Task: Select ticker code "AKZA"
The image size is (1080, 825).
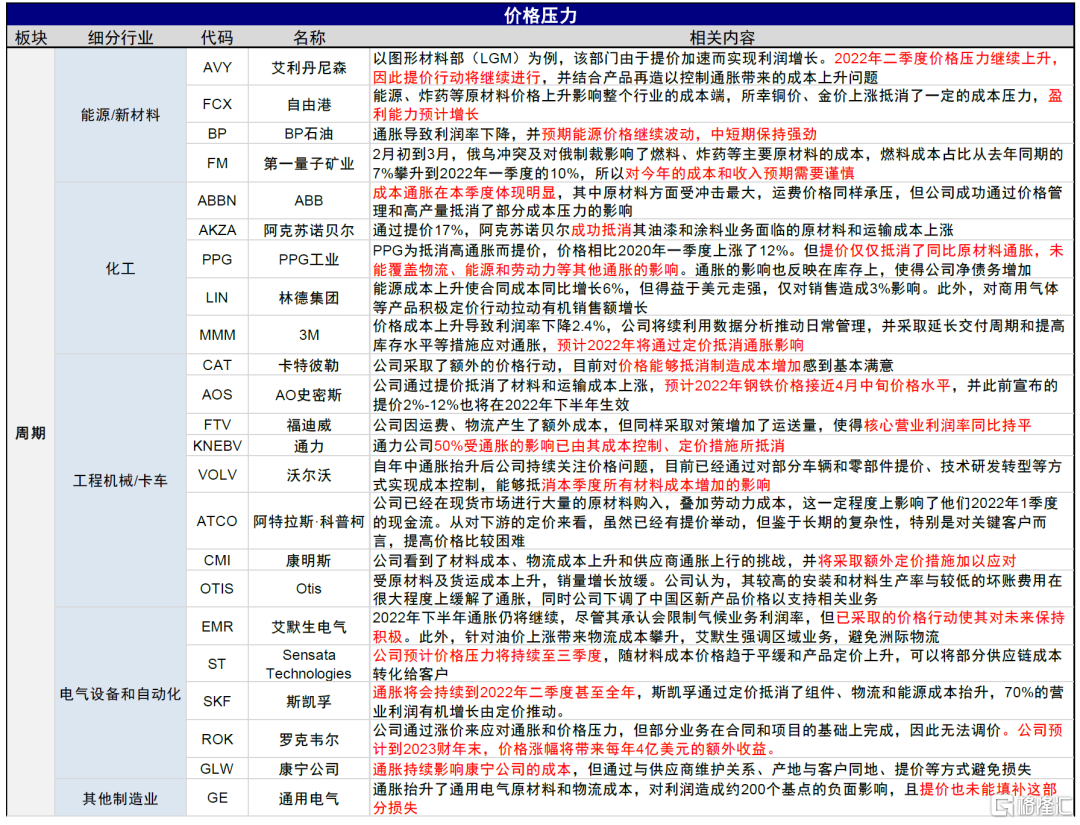Action: pos(217,230)
